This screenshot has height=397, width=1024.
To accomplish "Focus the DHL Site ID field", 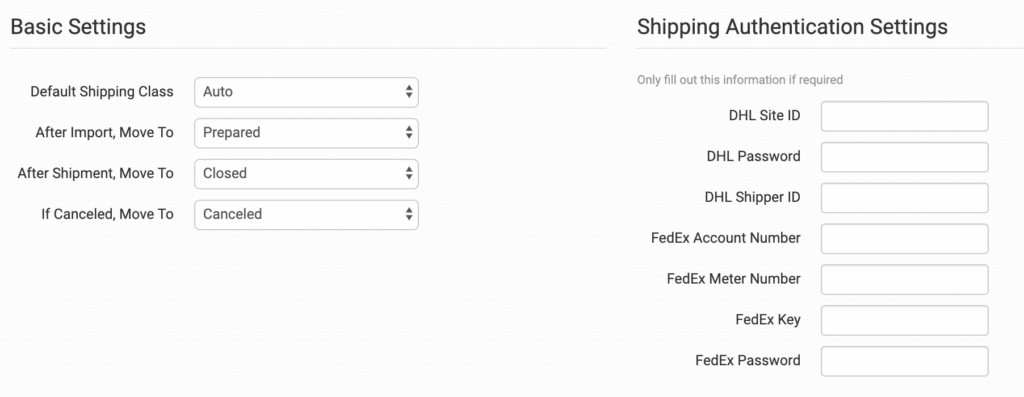I will (904, 116).
